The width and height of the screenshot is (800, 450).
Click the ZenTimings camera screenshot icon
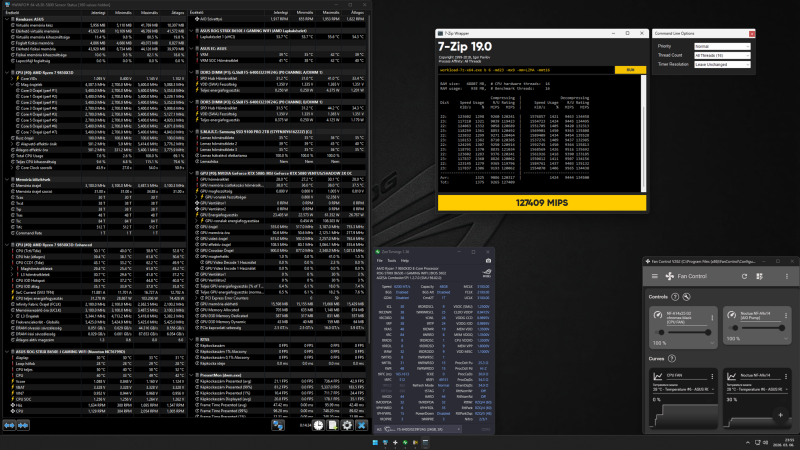pos(488,261)
